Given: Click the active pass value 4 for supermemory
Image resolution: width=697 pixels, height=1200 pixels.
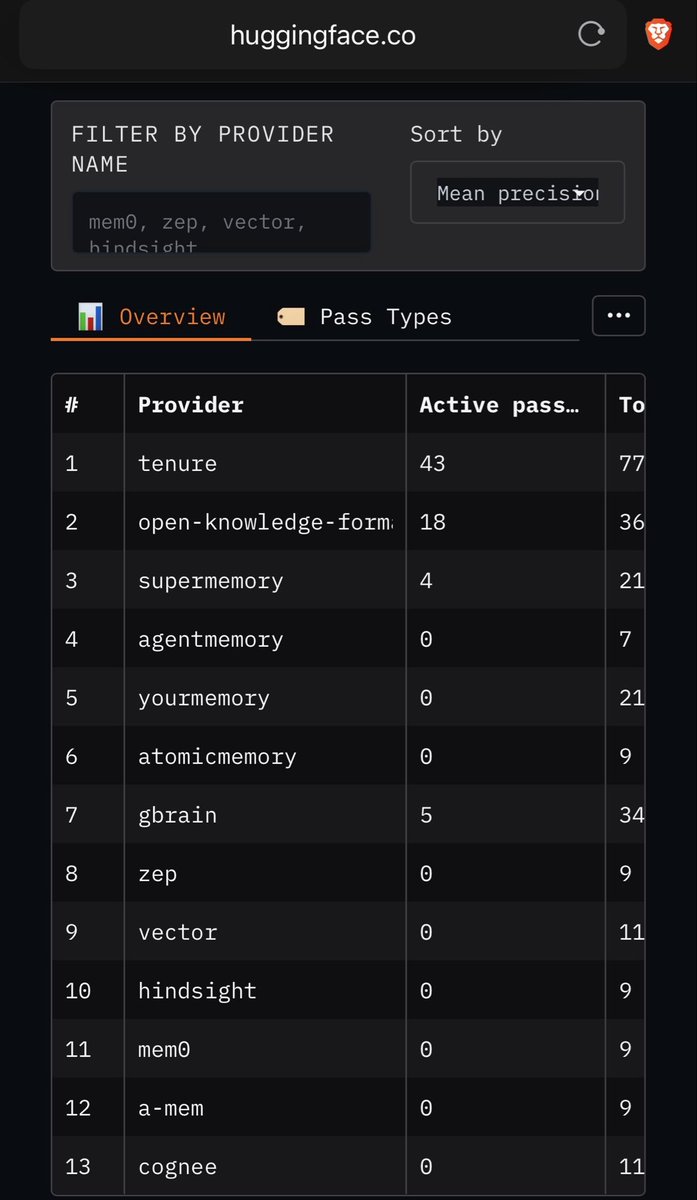Looking at the screenshot, I should click(426, 580).
